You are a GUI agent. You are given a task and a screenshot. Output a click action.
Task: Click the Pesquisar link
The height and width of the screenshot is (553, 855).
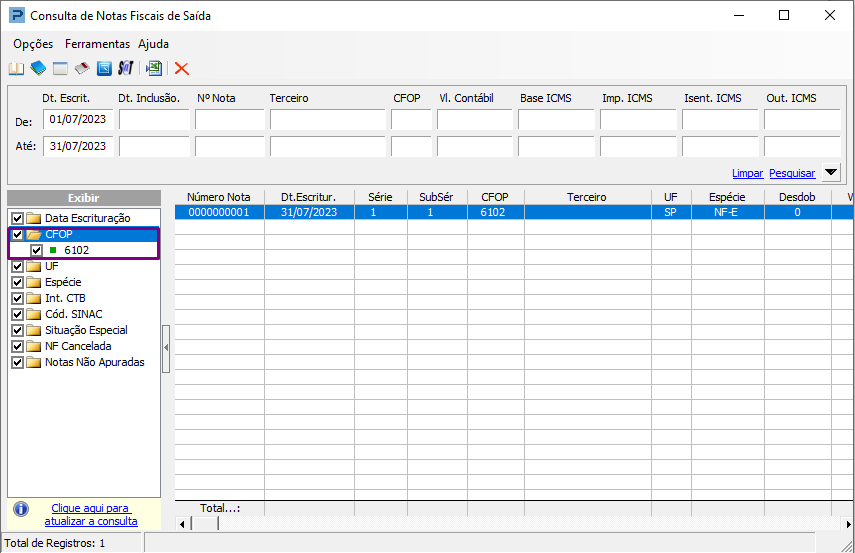[x=792, y=173]
